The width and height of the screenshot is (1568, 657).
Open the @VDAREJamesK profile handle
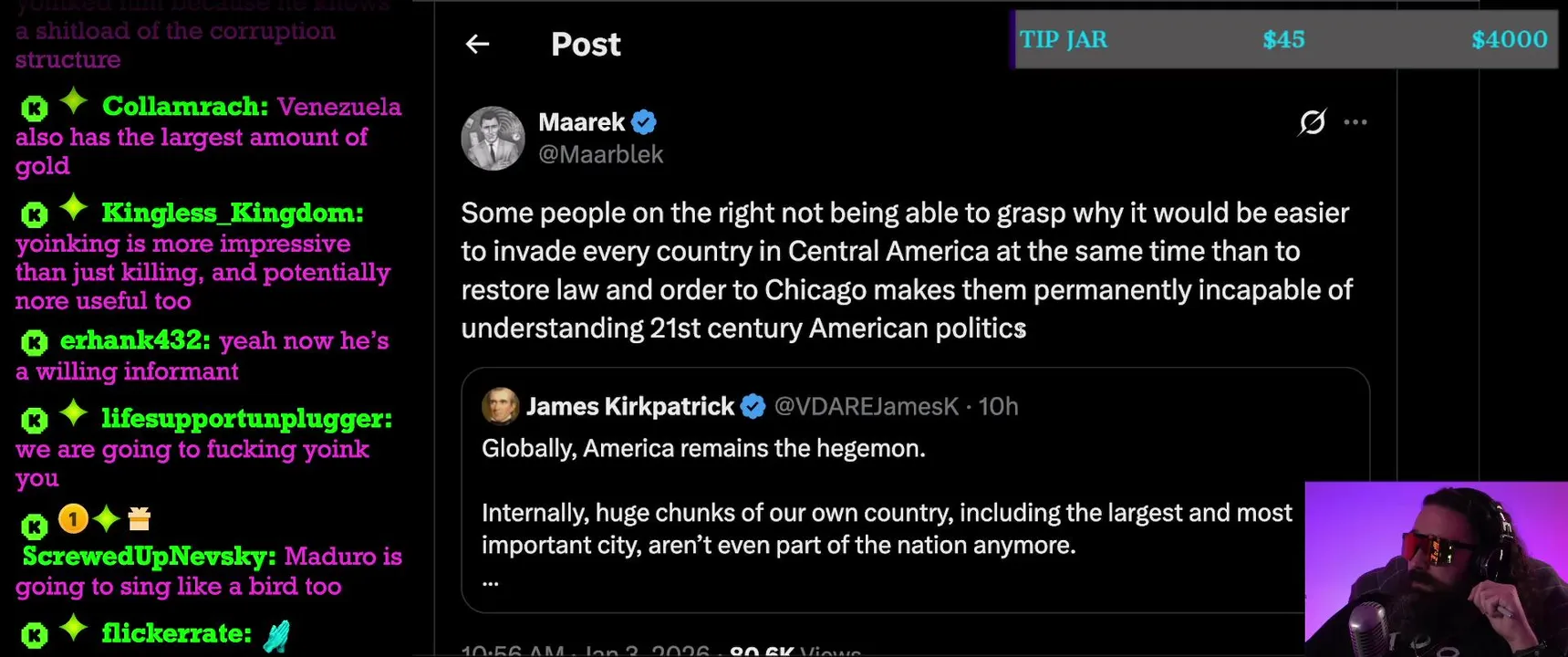coord(866,406)
